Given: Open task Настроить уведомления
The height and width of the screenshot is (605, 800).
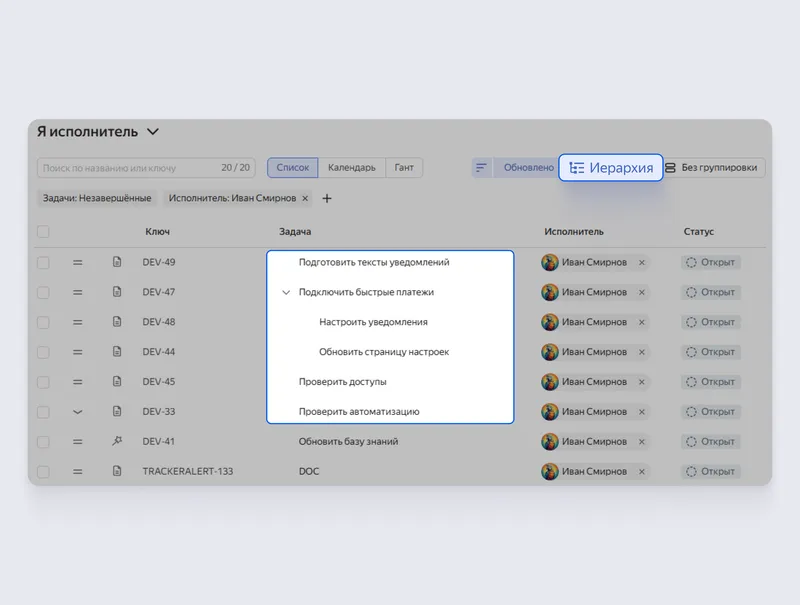Looking at the screenshot, I should pyautogui.click(x=373, y=322).
